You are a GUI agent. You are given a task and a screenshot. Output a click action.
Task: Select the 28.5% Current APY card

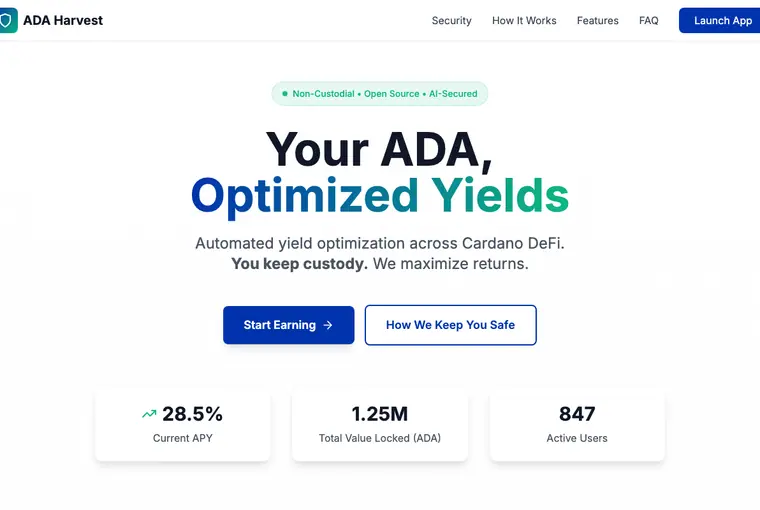click(x=183, y=425)
